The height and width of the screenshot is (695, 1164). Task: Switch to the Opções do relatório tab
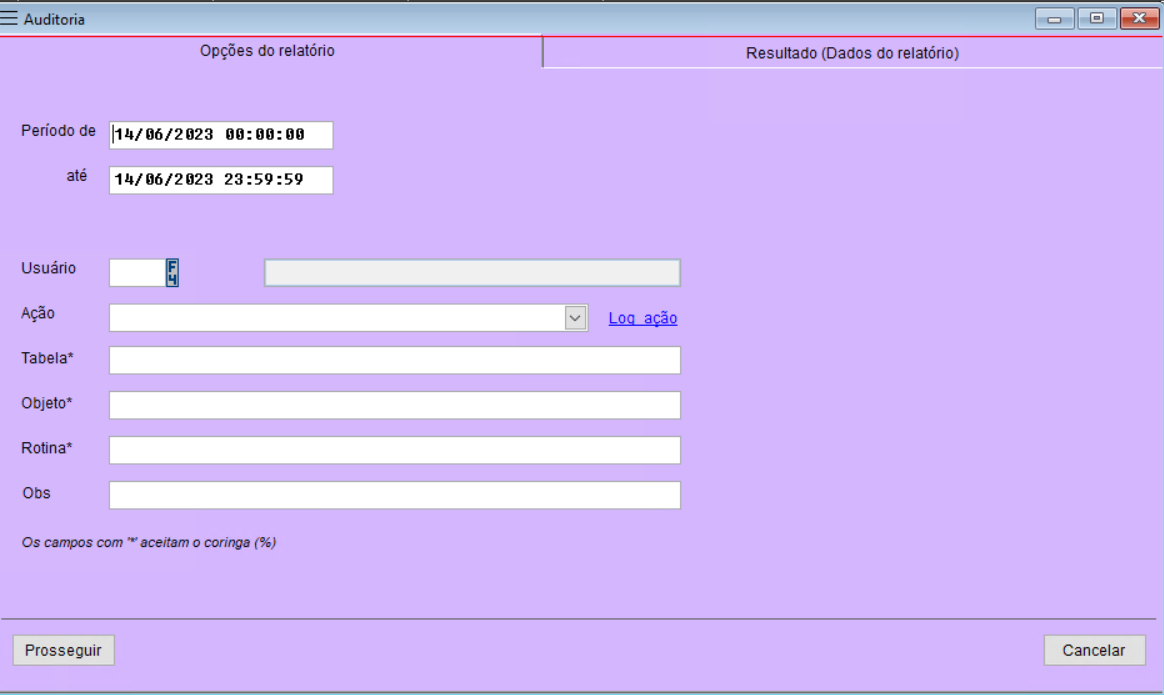[269, 51]
